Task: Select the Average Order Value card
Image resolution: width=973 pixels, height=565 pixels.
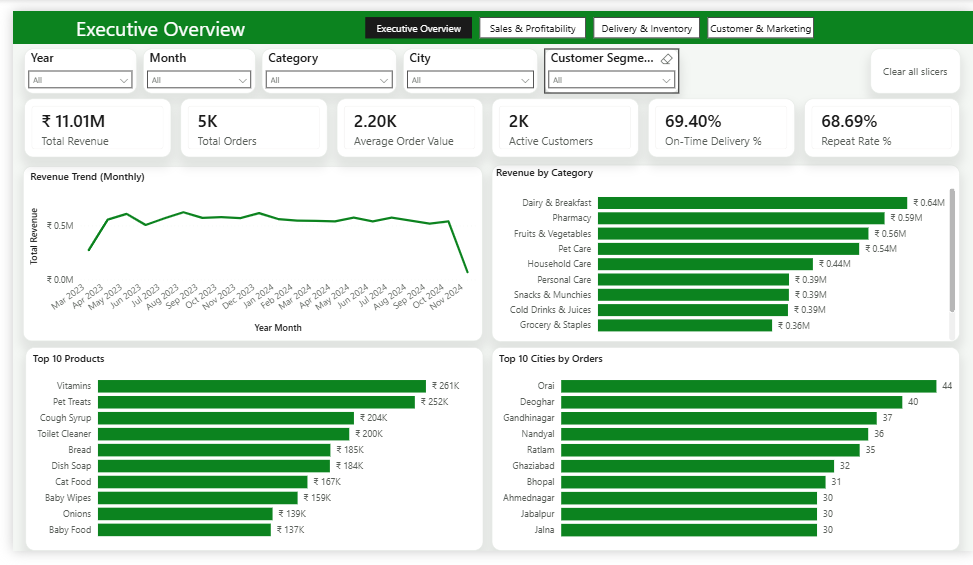Action: coord(410,128)
